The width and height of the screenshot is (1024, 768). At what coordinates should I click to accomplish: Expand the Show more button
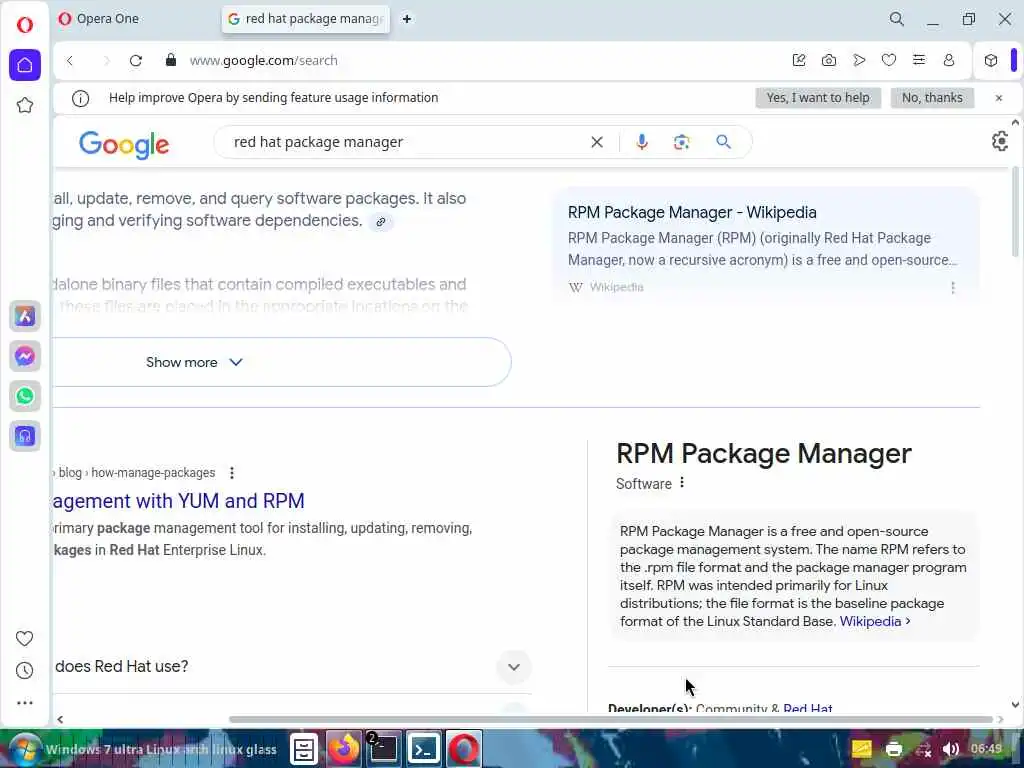(282, 362)
